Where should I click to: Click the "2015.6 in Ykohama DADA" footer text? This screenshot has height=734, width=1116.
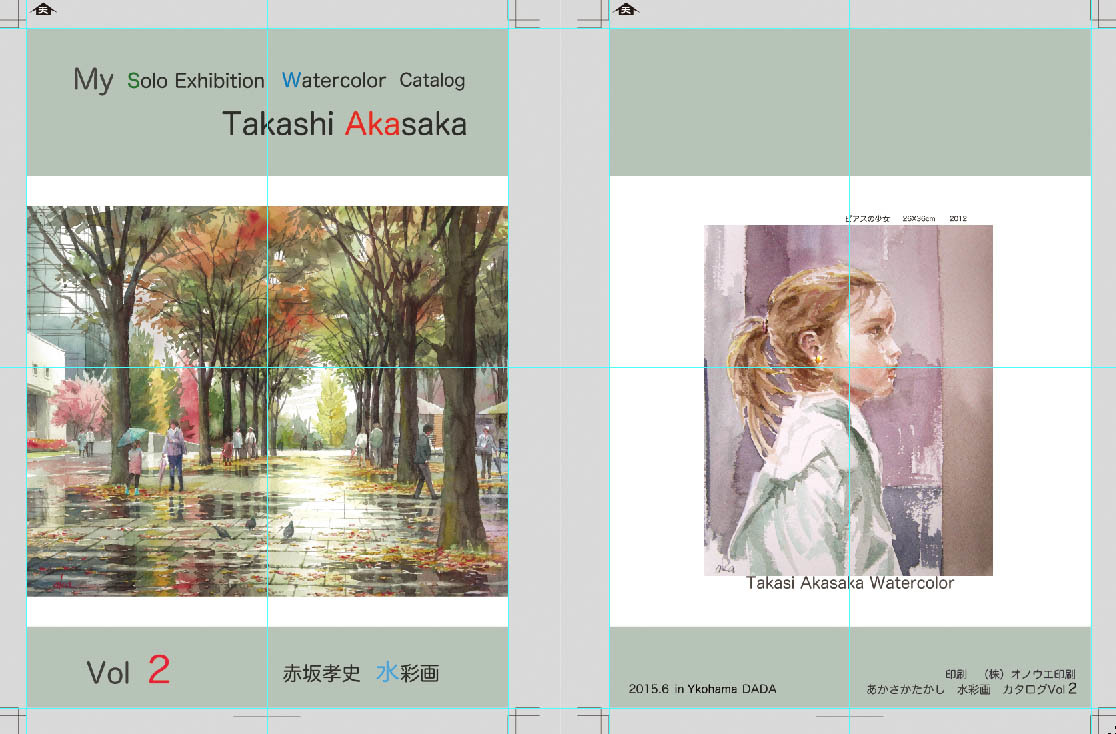[x=702, y=688]
